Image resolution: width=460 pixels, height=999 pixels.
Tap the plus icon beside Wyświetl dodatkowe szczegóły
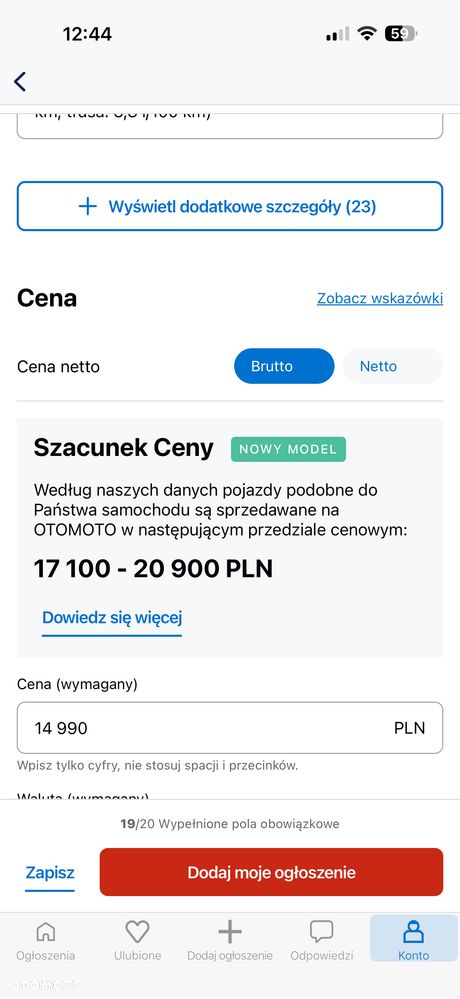(87, 206)
